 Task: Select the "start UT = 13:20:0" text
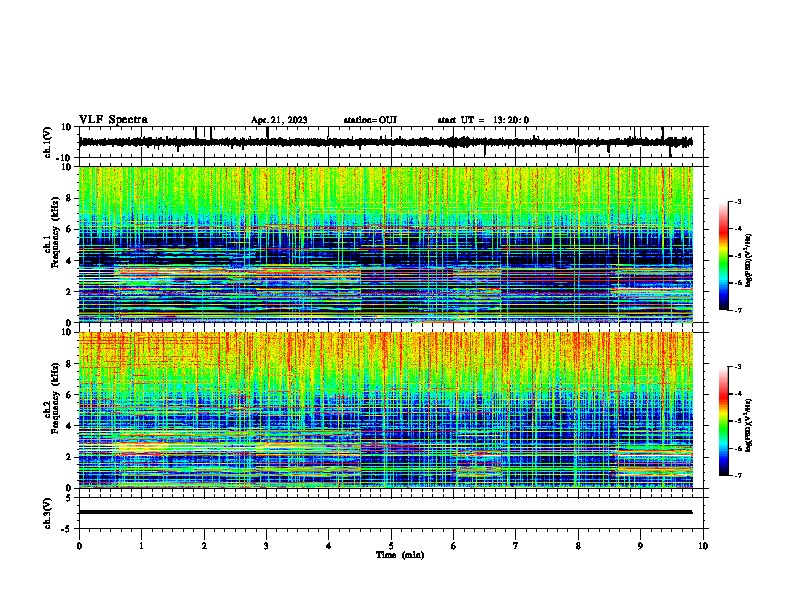(x=483, y=120)
